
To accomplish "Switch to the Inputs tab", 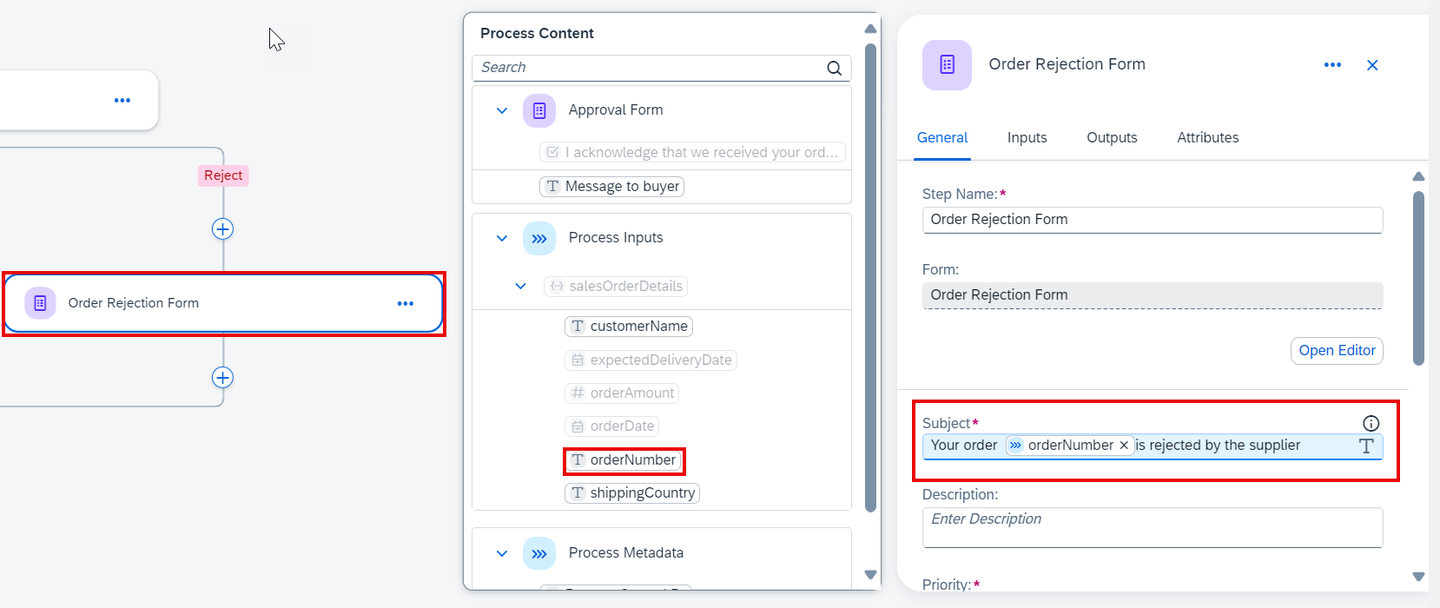I will click(x=1027, y=138).
